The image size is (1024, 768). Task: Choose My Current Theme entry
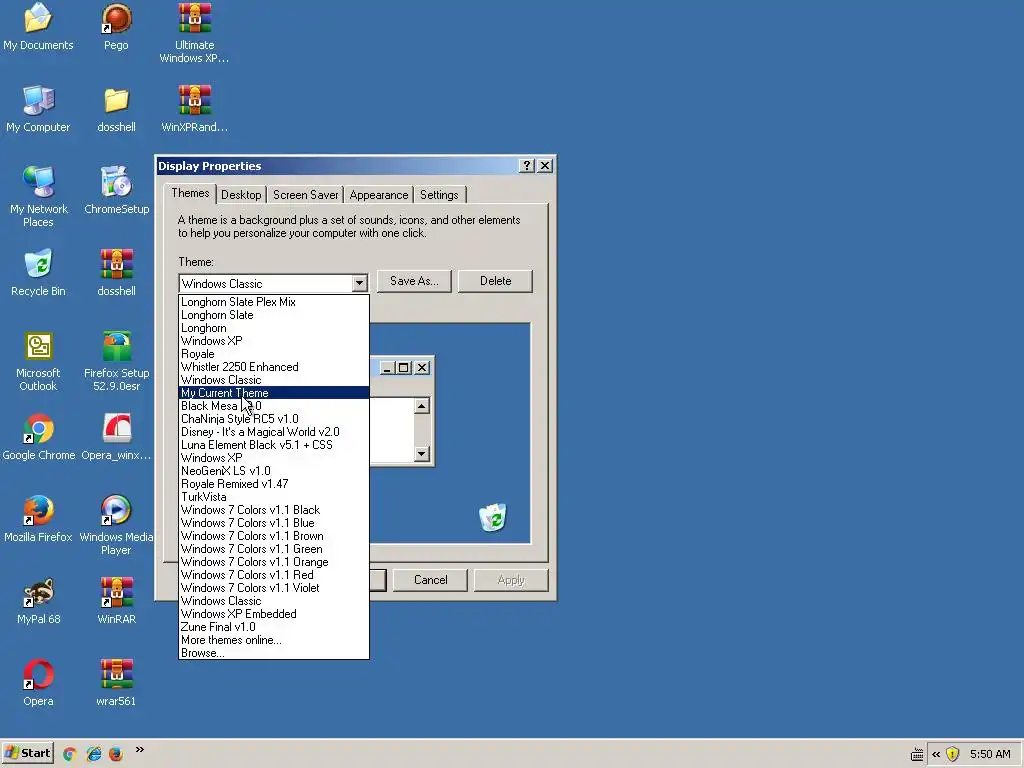[274, 393]
